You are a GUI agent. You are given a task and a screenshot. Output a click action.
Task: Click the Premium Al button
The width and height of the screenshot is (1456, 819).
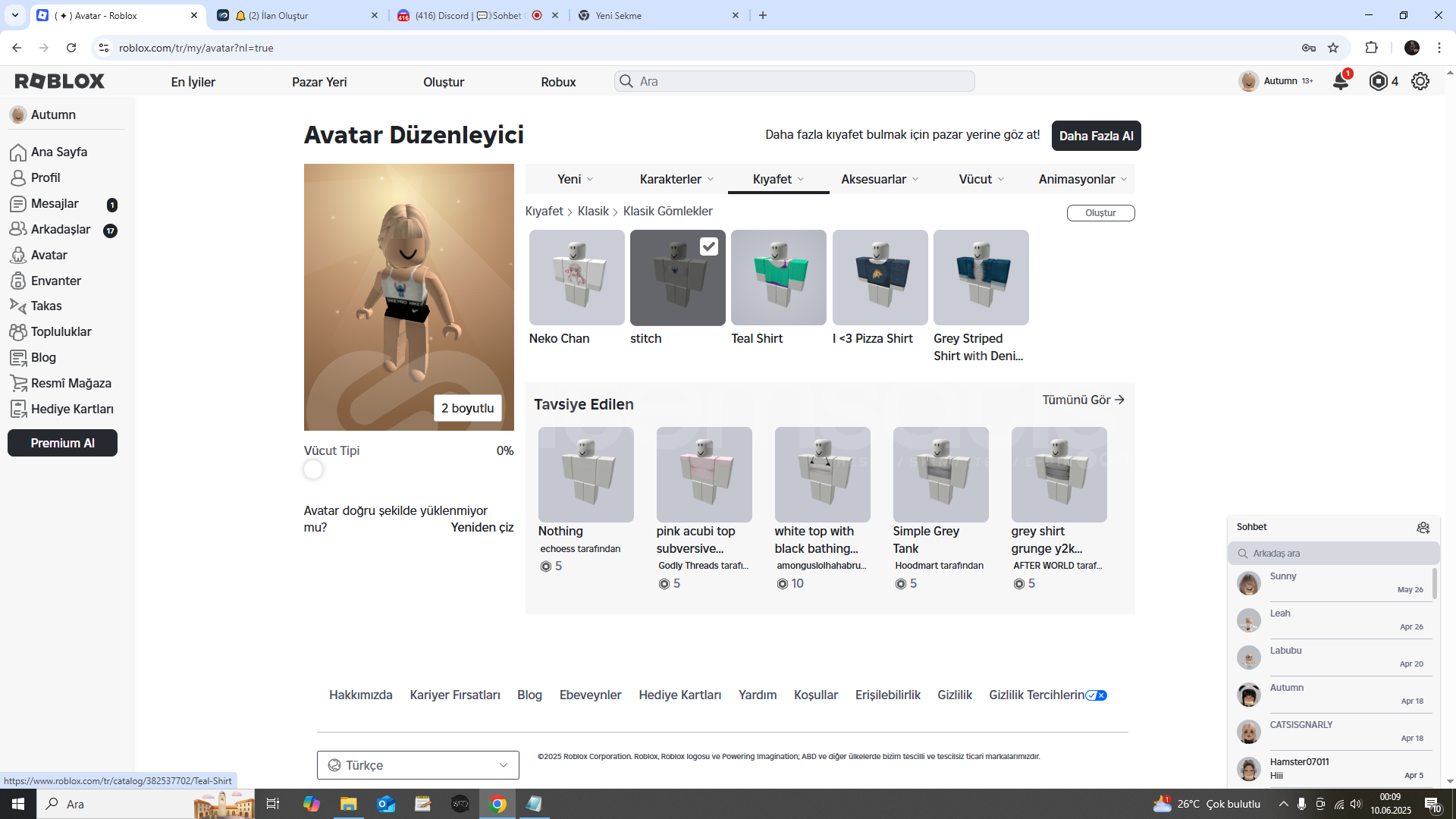pos(62,443)
